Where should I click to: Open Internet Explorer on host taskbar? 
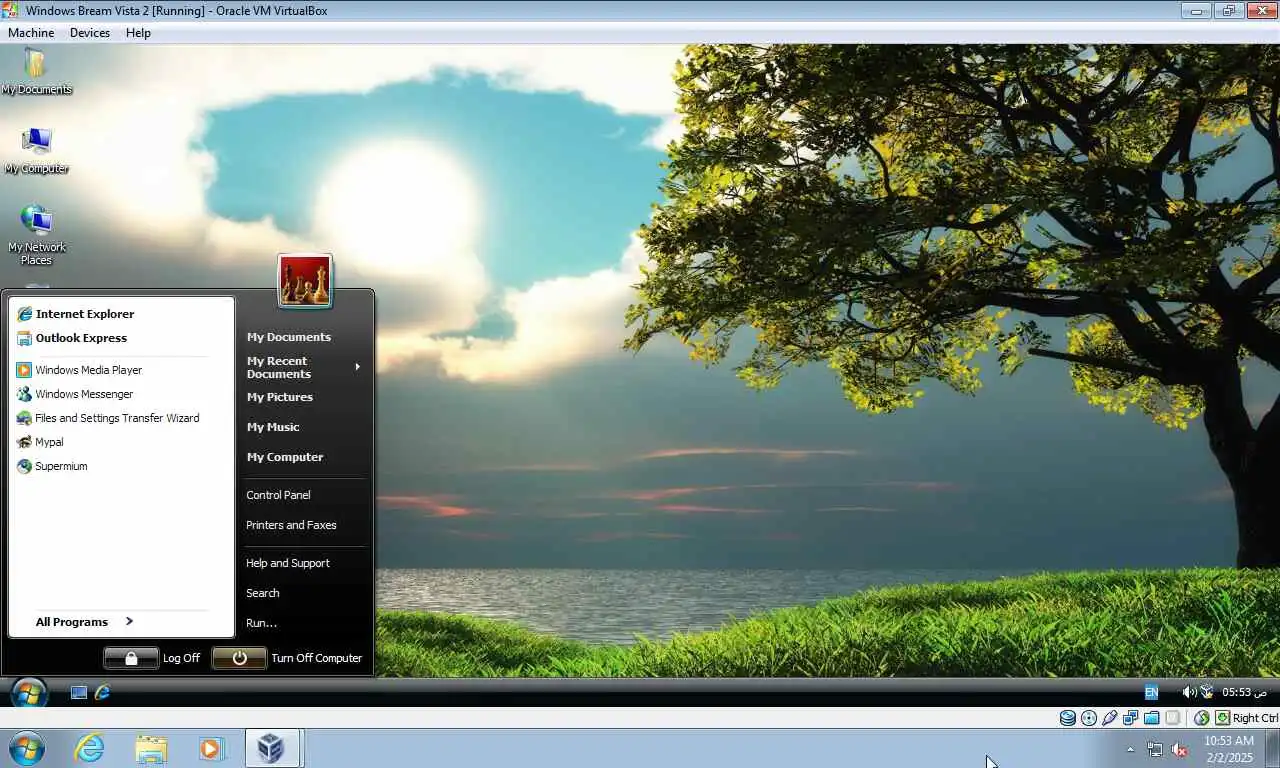(90, 748)
